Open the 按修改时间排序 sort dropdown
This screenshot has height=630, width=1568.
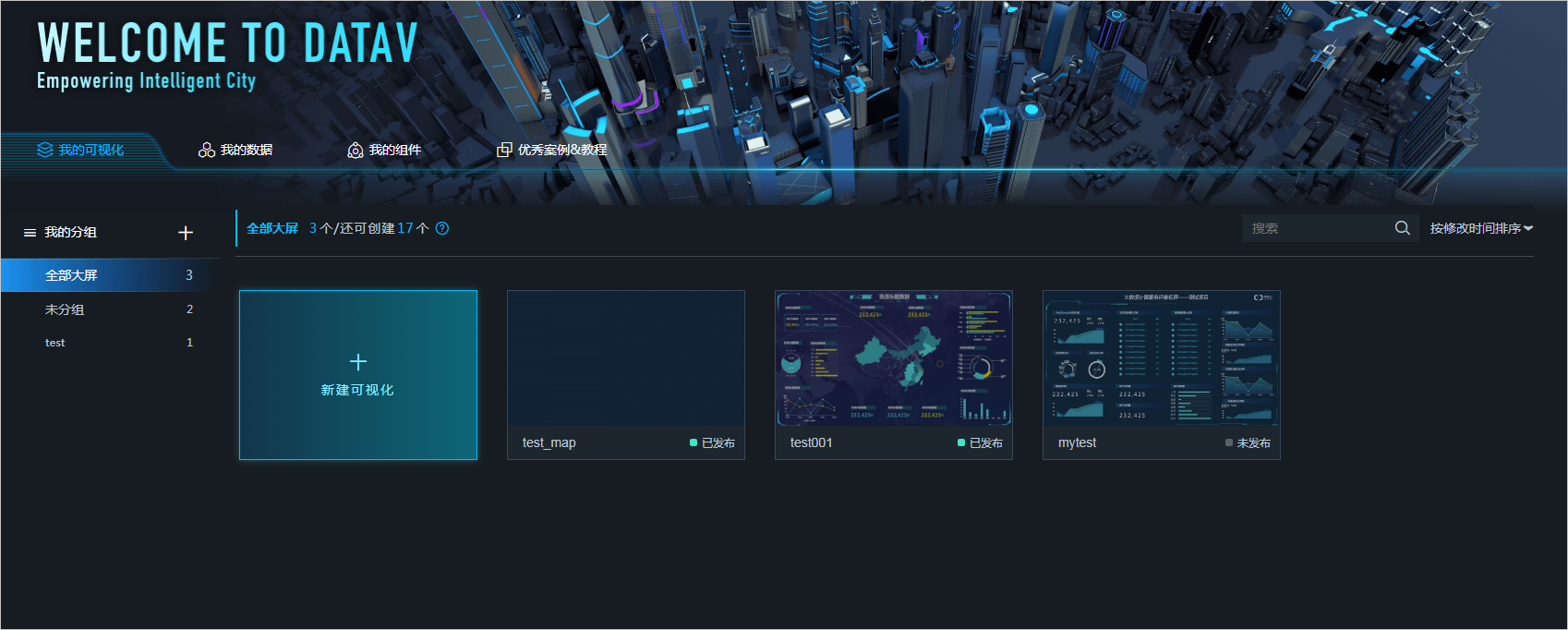pyautogui.click(x=1481, y=228)
